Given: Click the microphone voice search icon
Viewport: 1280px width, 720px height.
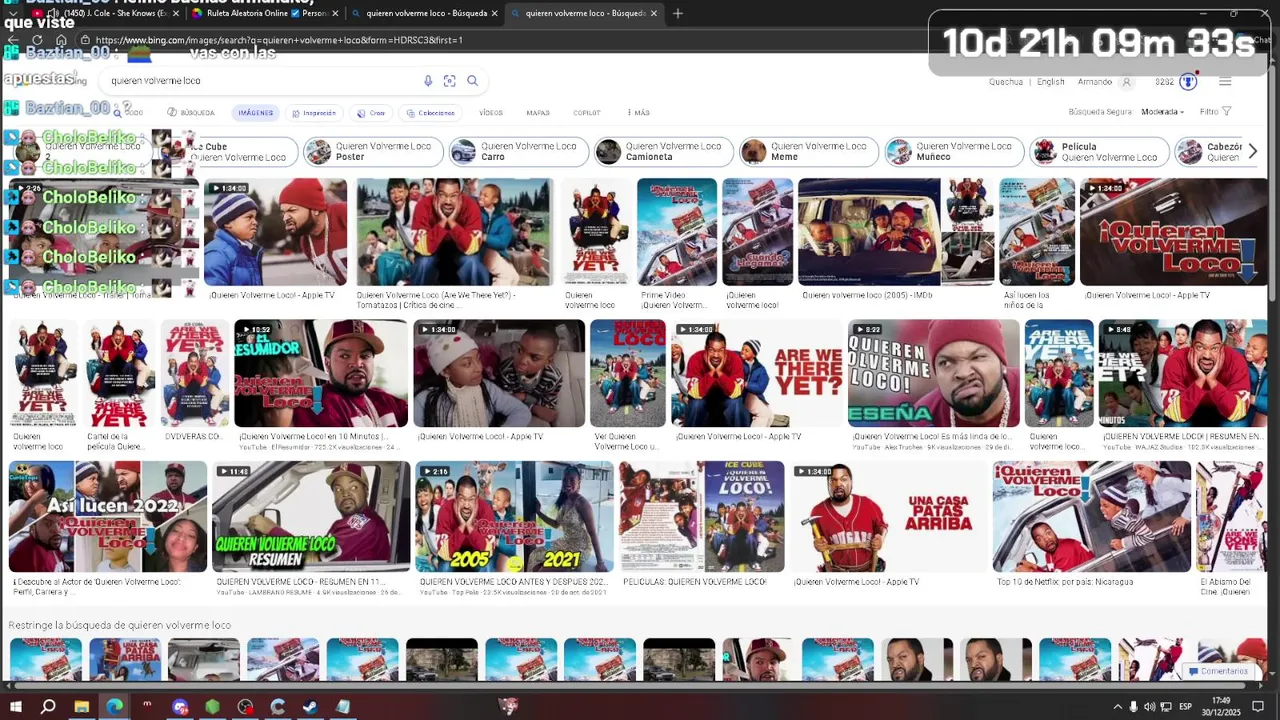Looking at the screenshot, I should tap(428, 81).
